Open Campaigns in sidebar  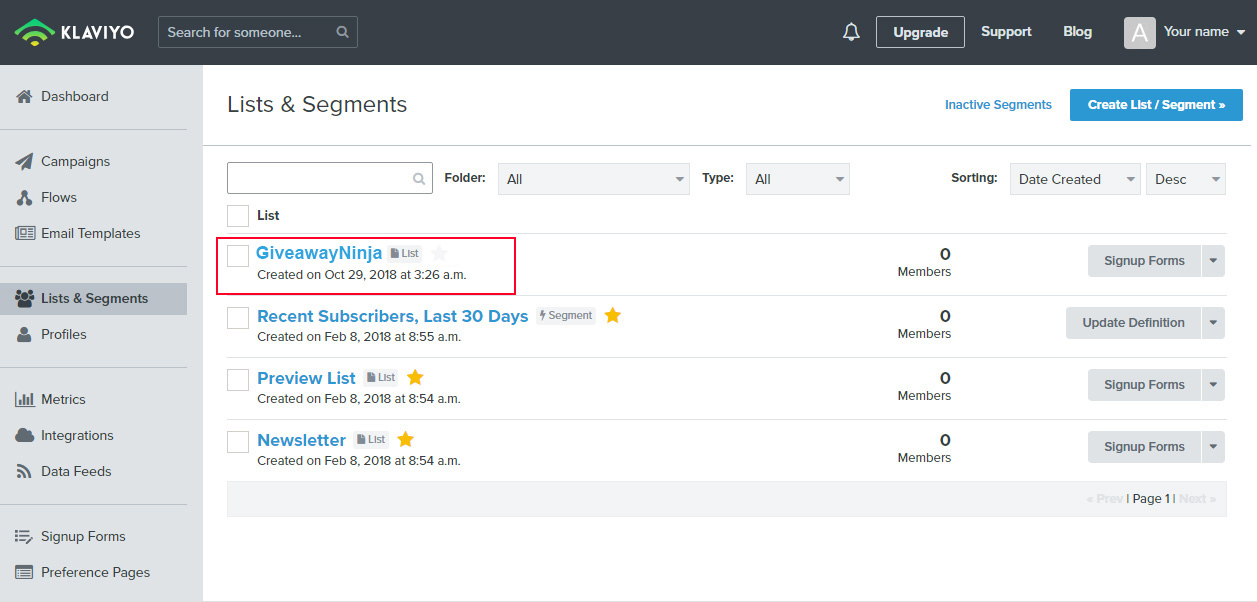[76, 162]
